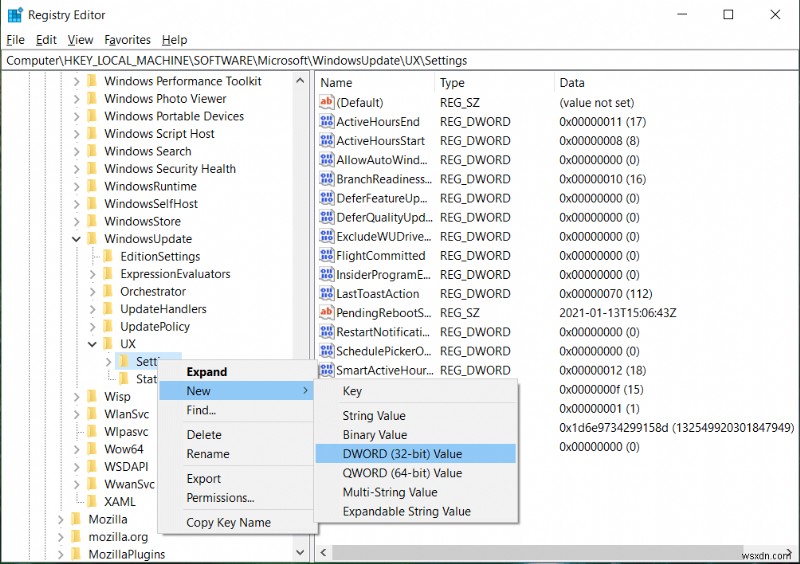The height and width of the screenshot is (564, 800).
Task: Open the View menu
Action: tap(80, 40)
